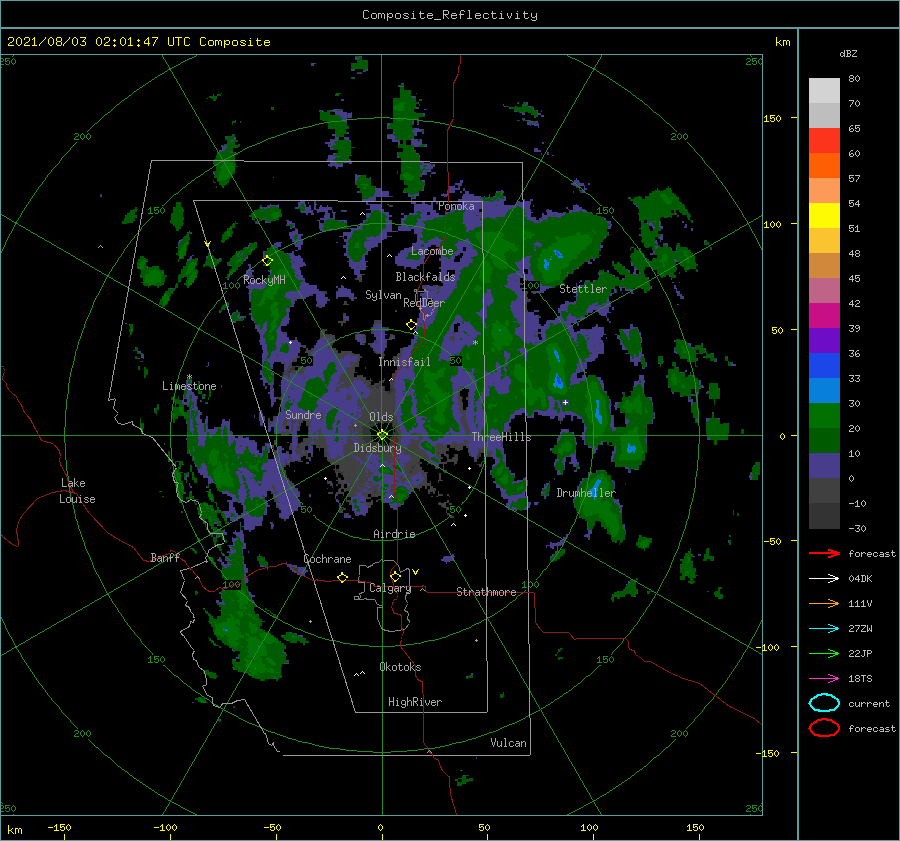Click the yellow diamond marker below RedDeer

tap(412, 325)
